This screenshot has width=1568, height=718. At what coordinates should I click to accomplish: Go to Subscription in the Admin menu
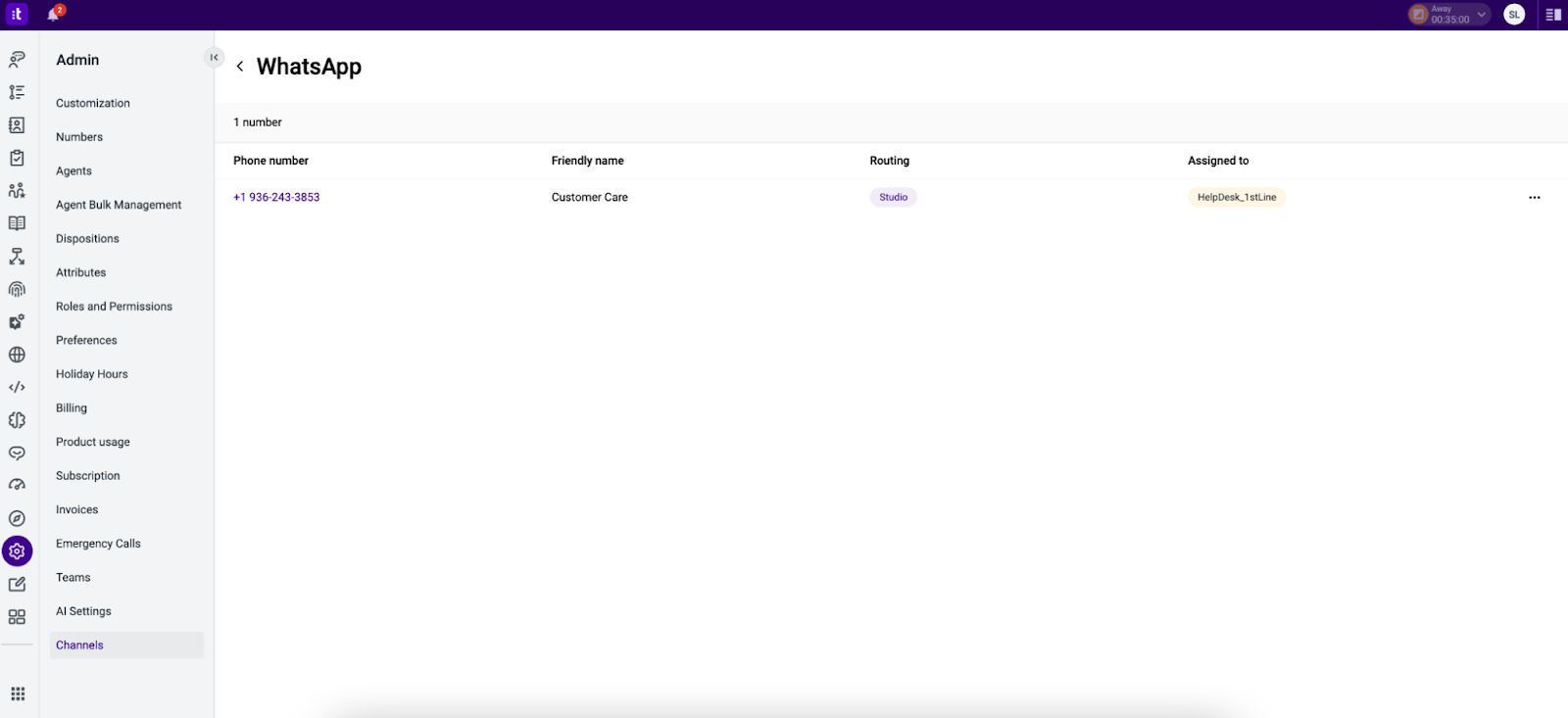(x=88, y=476)
